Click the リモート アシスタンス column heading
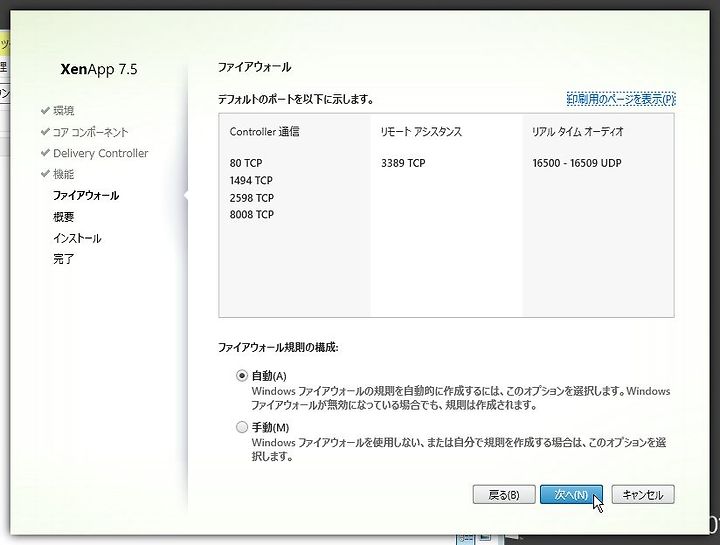Screen dimensions: 720x545 tap(421, 132)
